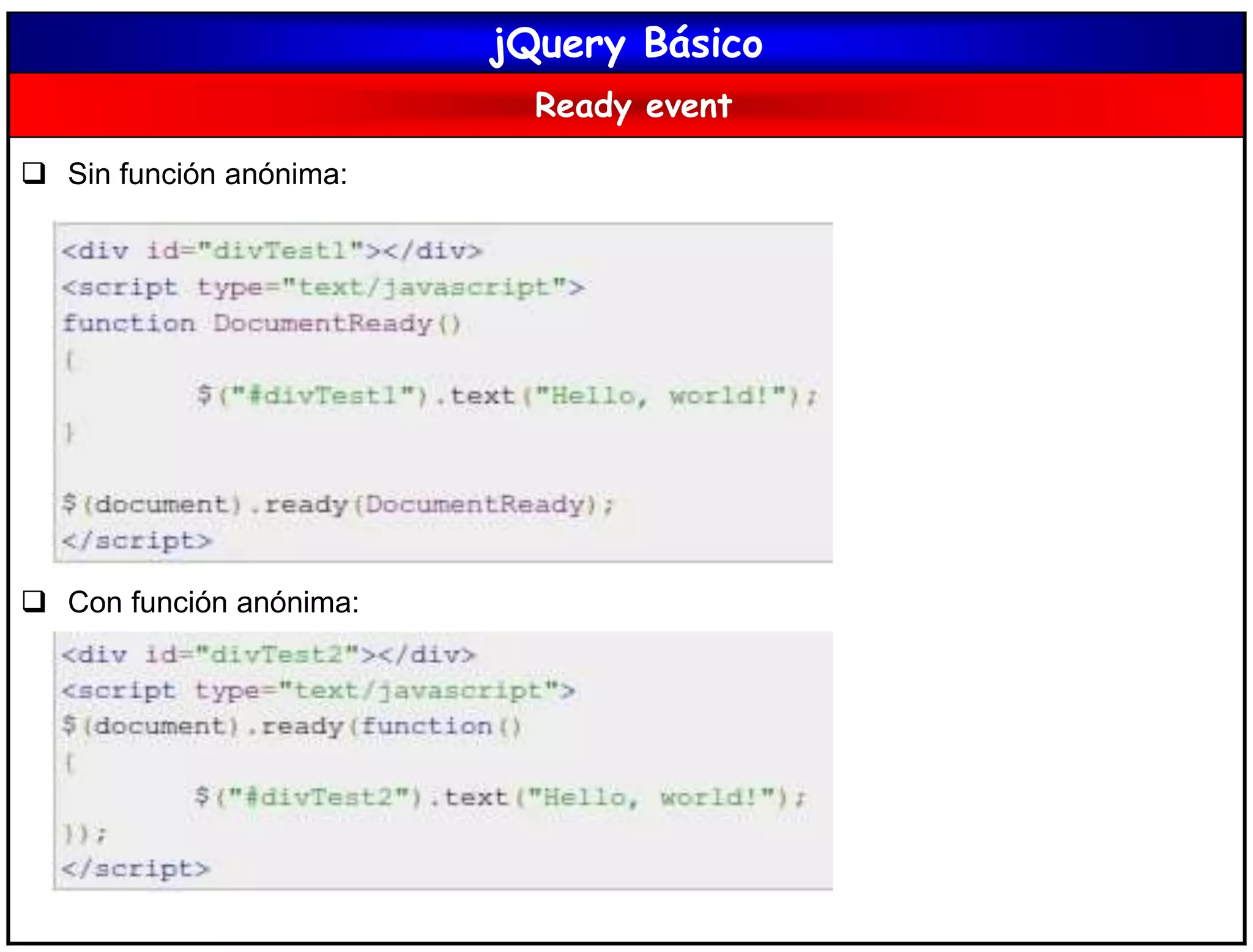This screenshot has width=1253, height=952.
Task: Click '$(document).ready(DocumentReady);' code line
Action: pyautogui.click(x=338, y=505)
